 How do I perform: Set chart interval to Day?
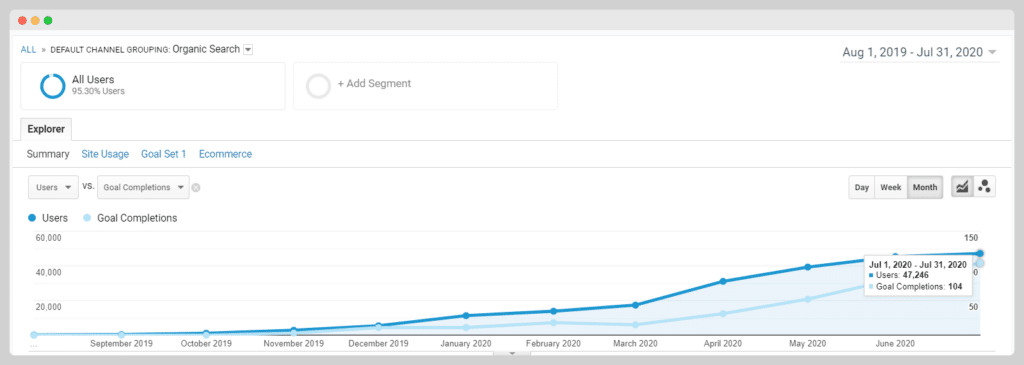click(x=862, y=187)
